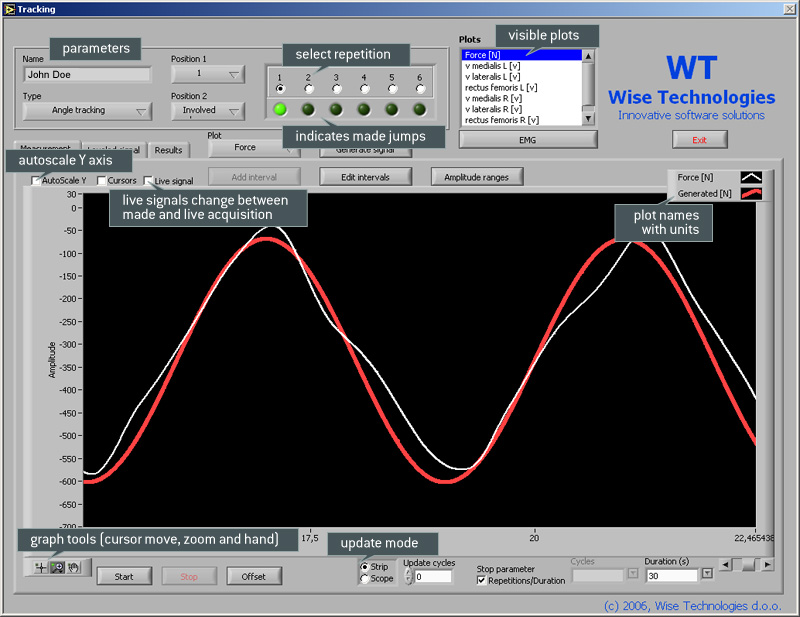Click jump indicator LED for repetition 4

(x=364, y=109)
